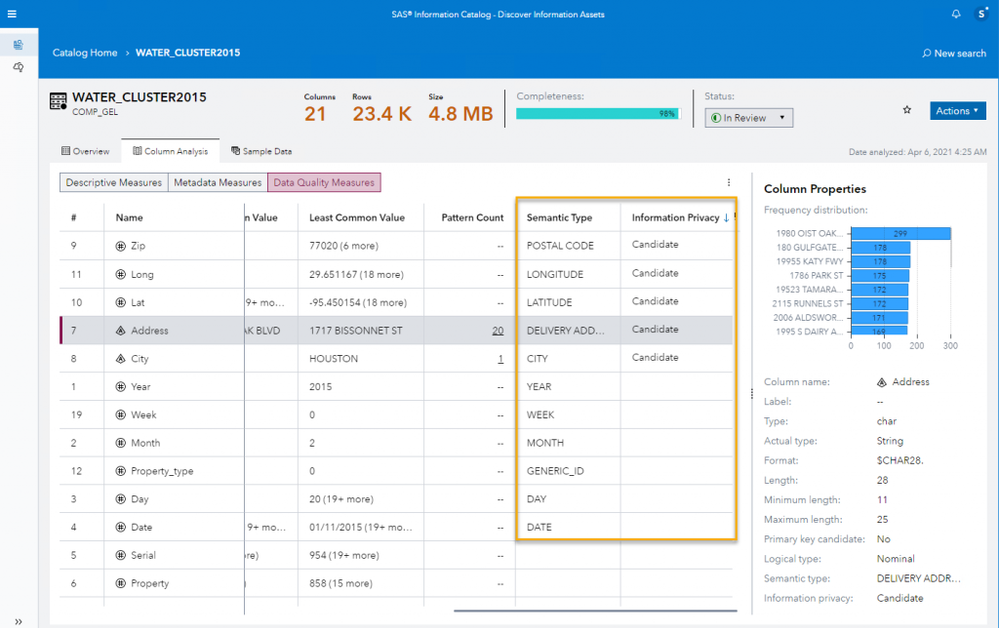Toggle Descriptive Measures view

(113, 183)
